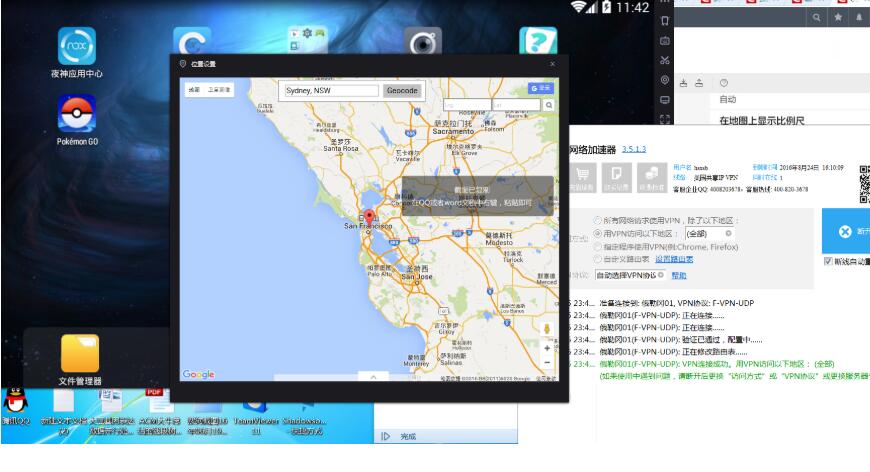This screenshot has height=472, width=870.
Task: Select 所有网络请求使用VPN radio option
Action: coord(598,220)
